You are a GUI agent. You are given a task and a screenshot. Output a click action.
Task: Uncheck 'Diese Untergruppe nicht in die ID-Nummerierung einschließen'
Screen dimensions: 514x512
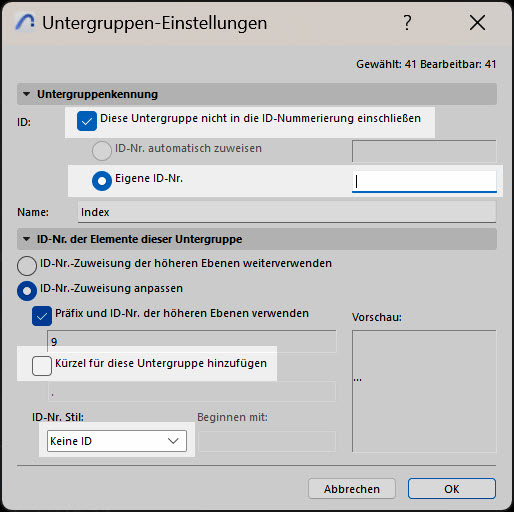pos(87,121)
